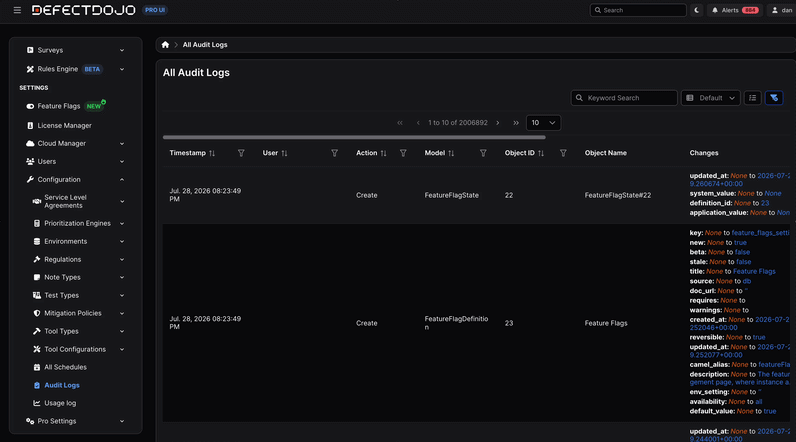
Task: Click the blue clear filters icon
Action: [774, 98]
